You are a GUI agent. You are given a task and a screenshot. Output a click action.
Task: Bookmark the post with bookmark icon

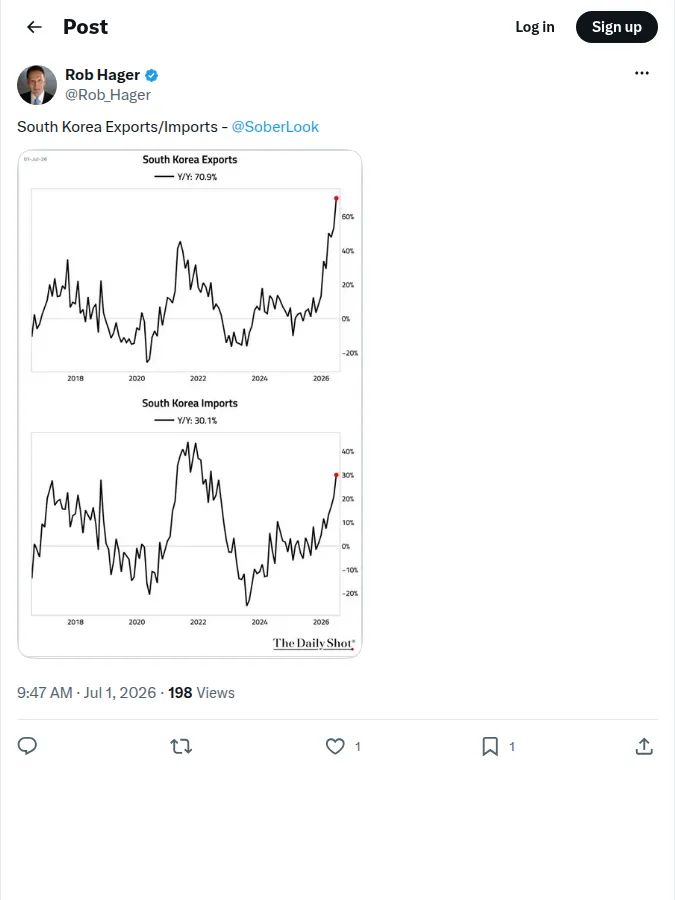pyautogui.click(x=490, y=746)
